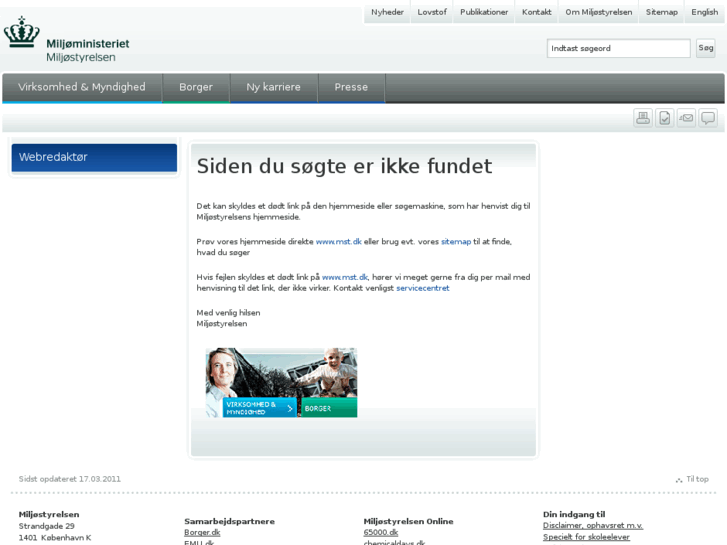Click the sitemap link in the text
This screenshot has width=727, height=545.
(x=456, y=242)
